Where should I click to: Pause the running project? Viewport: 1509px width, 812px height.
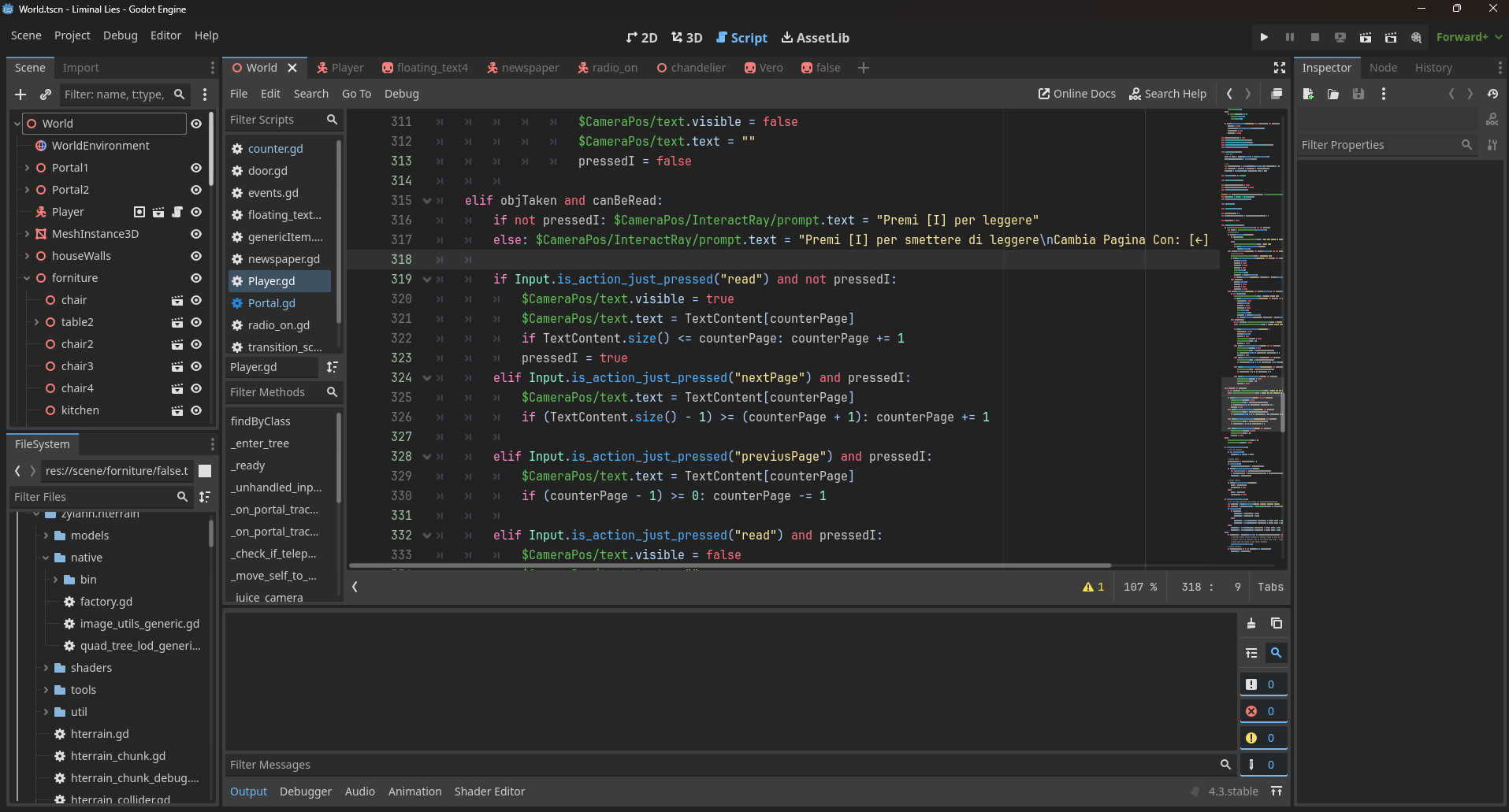pyautogui.click(x=1290, y=37)
